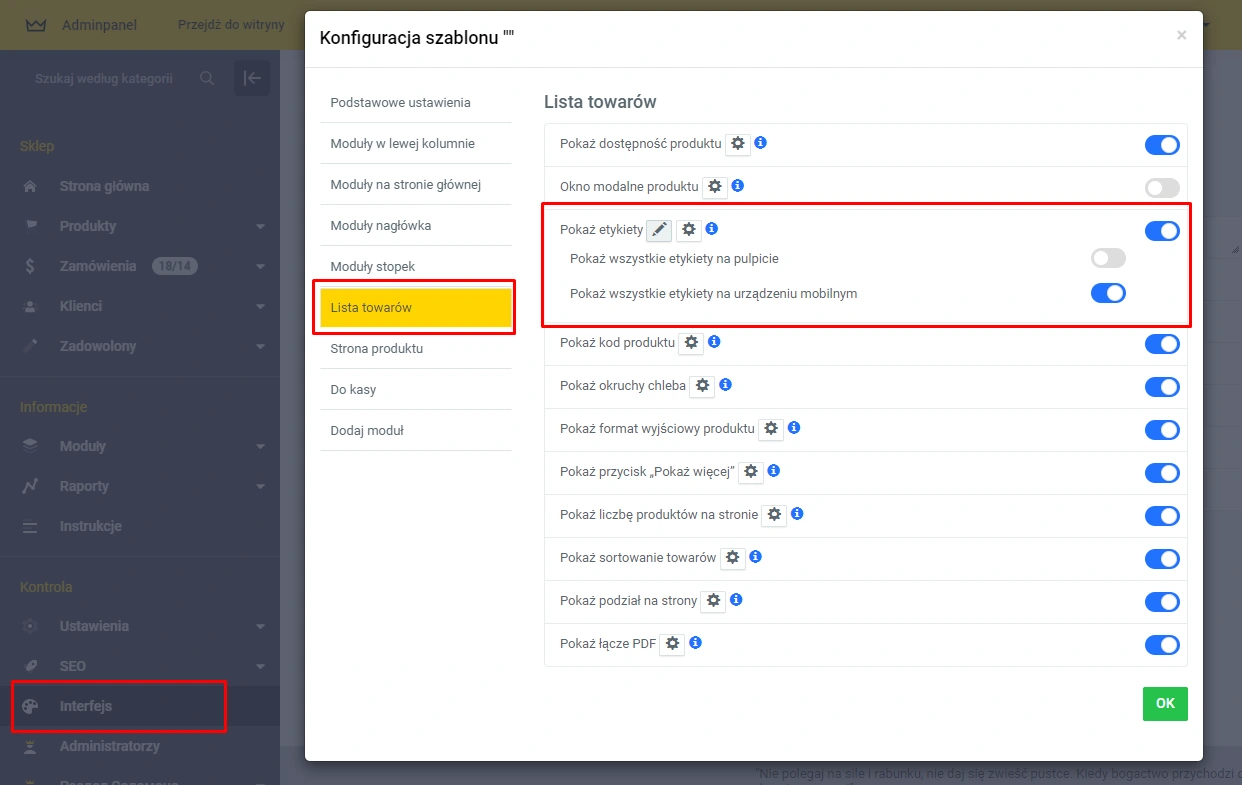
Task: Open gear settings for Pokaż kod produktu
Action: (x=691, y=343)
